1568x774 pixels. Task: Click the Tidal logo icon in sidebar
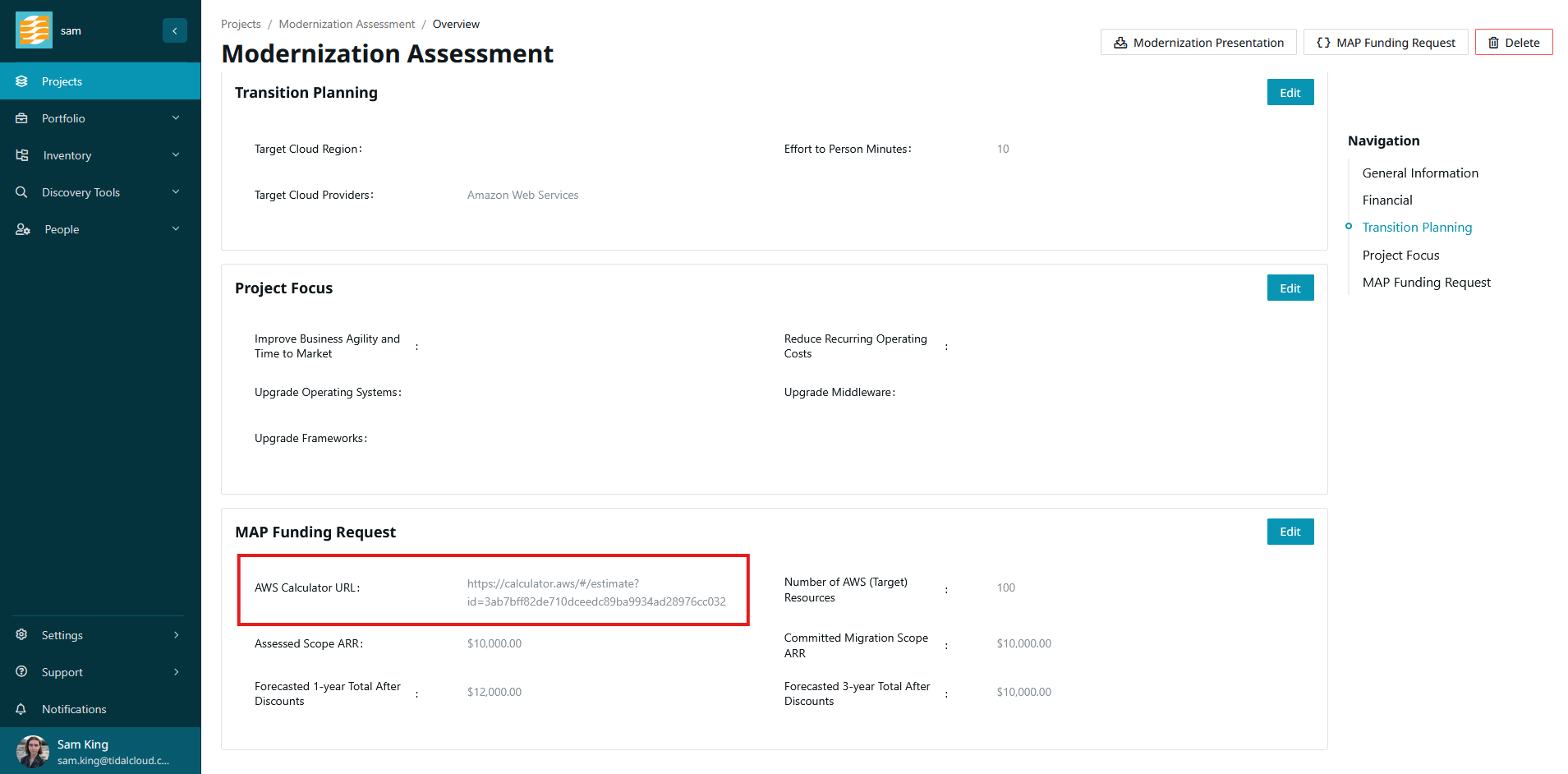[x=34, y=30]
